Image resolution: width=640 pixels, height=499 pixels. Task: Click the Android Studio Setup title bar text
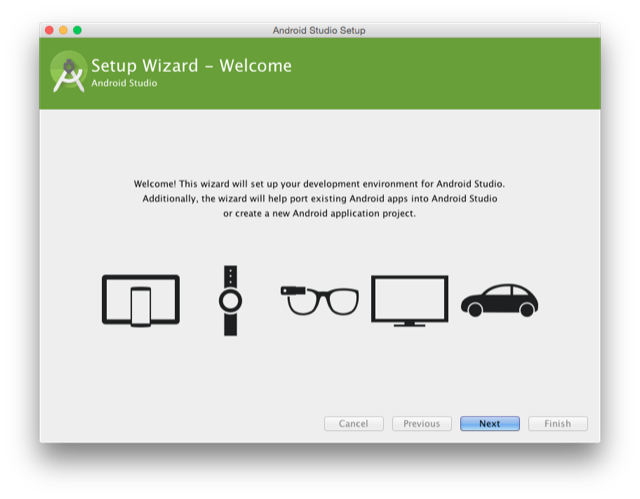click(x=319, y=31)
